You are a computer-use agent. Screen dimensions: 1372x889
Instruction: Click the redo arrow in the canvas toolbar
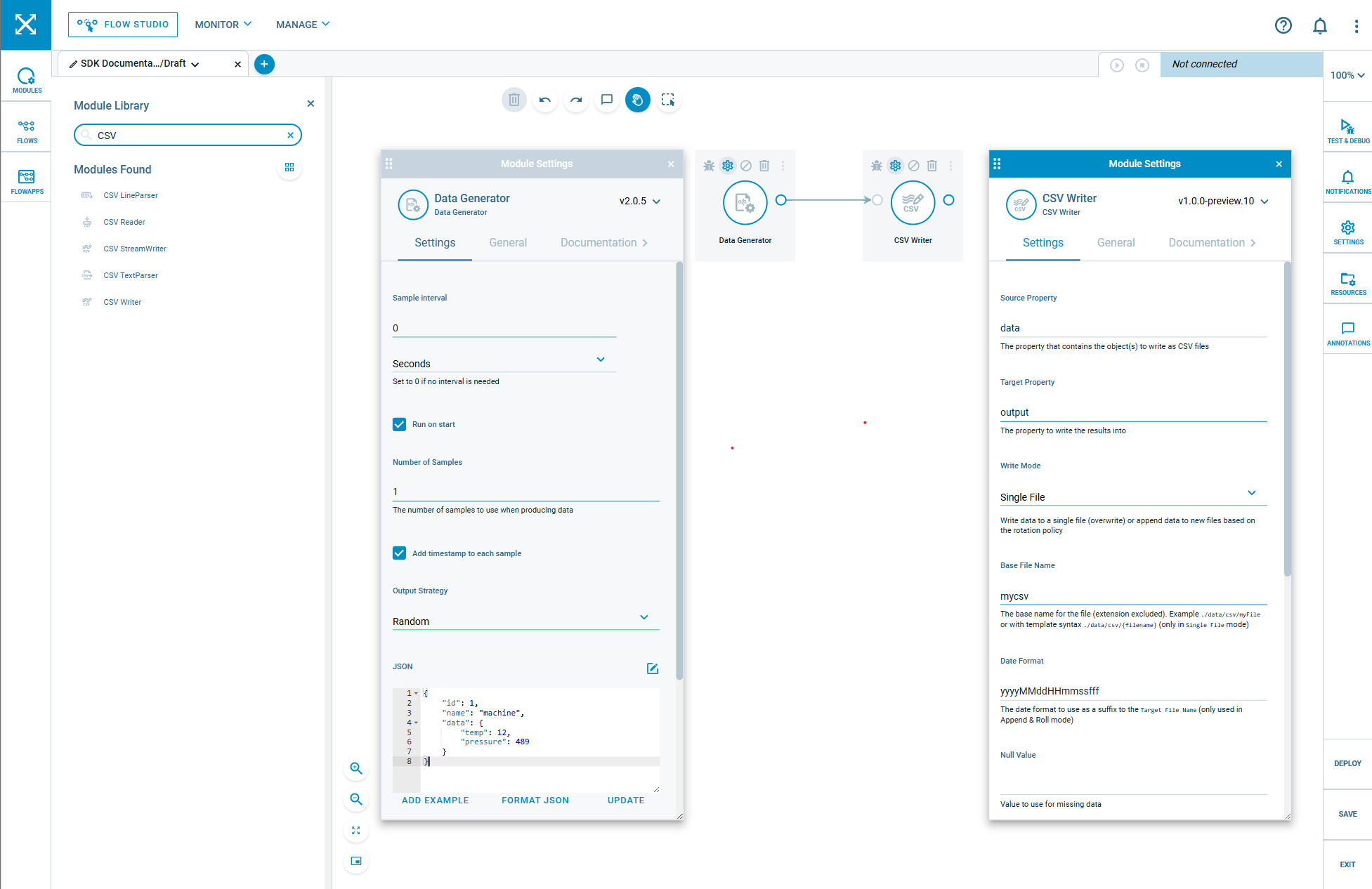[x=576, y=100]
